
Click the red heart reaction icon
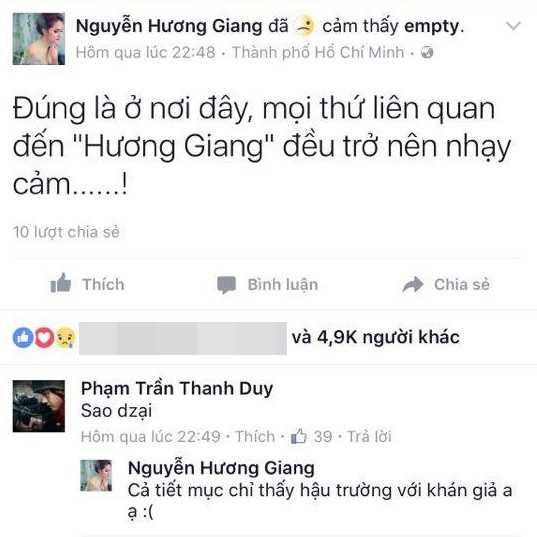point(44,337)
